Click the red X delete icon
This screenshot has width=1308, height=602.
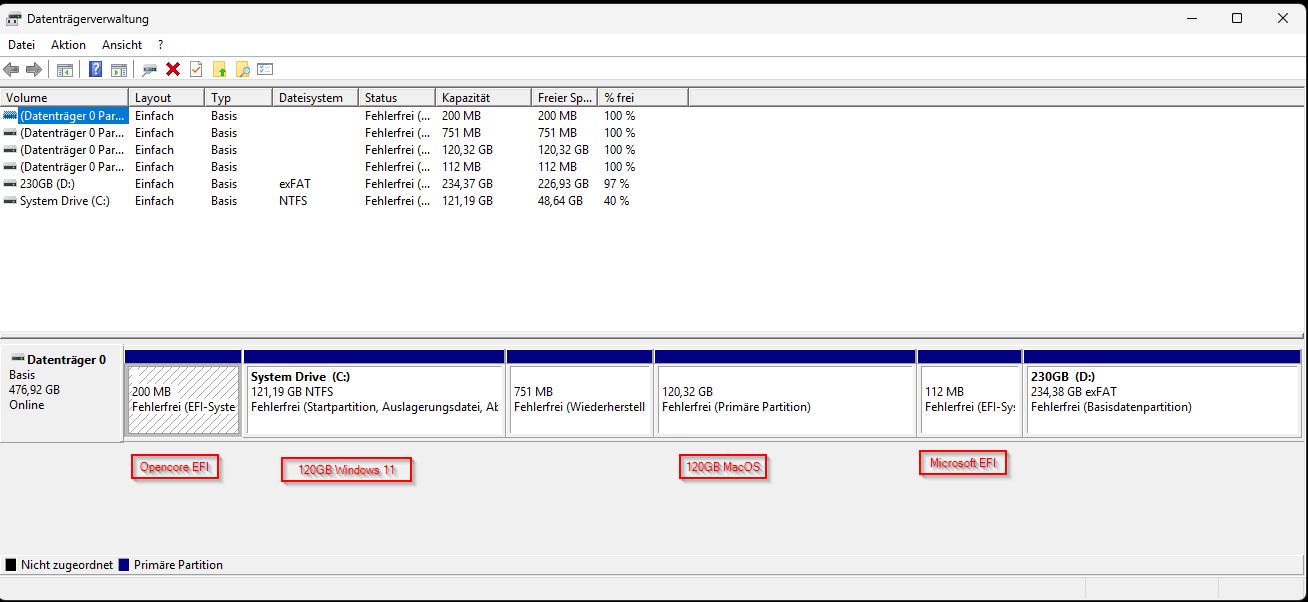[x=173, y=69]
